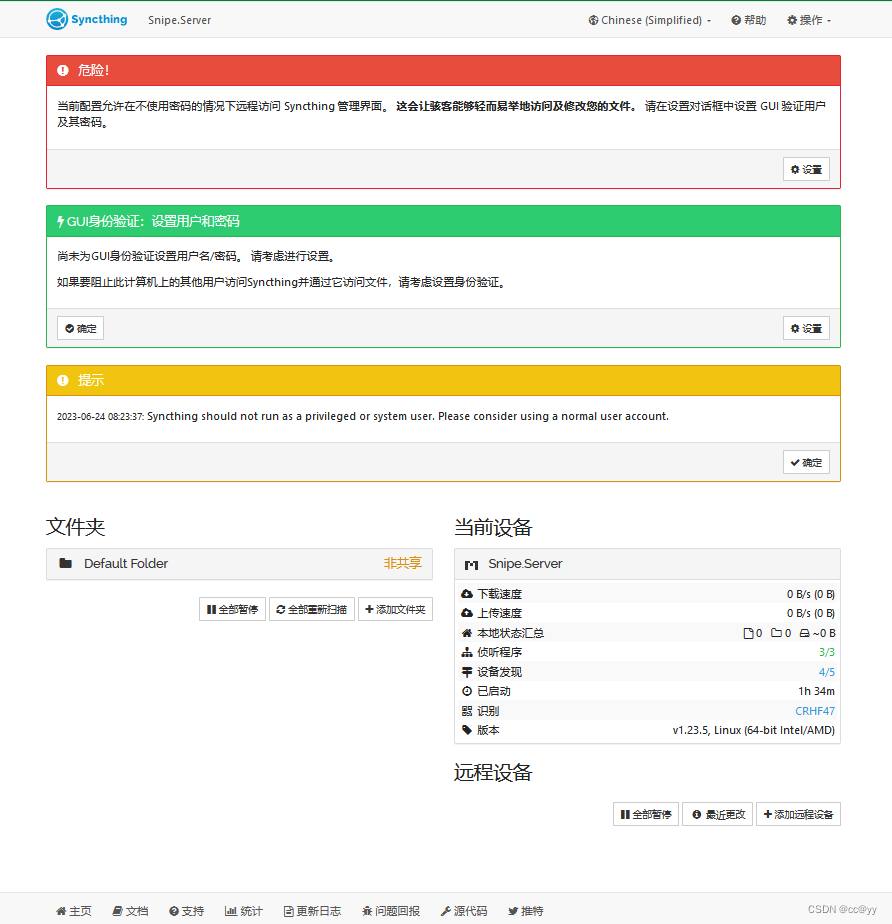Open the 更新日志 changelog footer link
The image size is (892, 924).
coord(312,911)
